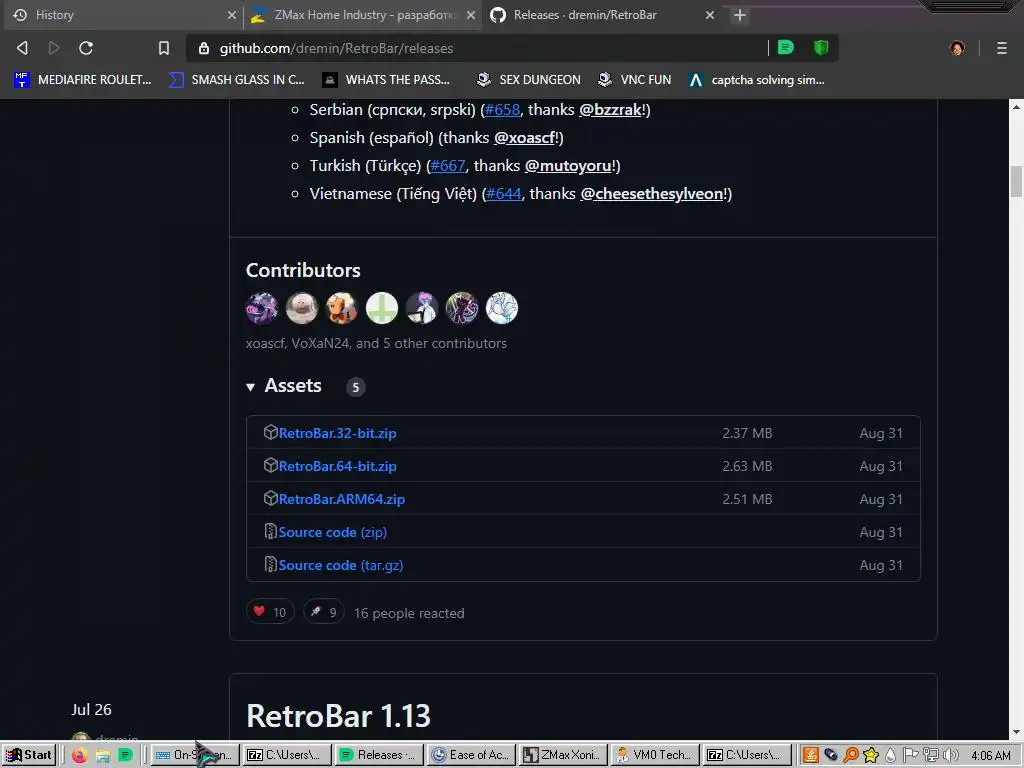Open the MEDIAFIRE ROULET... bookmark
1024x768 pixels.
click(x=82, y=80)
